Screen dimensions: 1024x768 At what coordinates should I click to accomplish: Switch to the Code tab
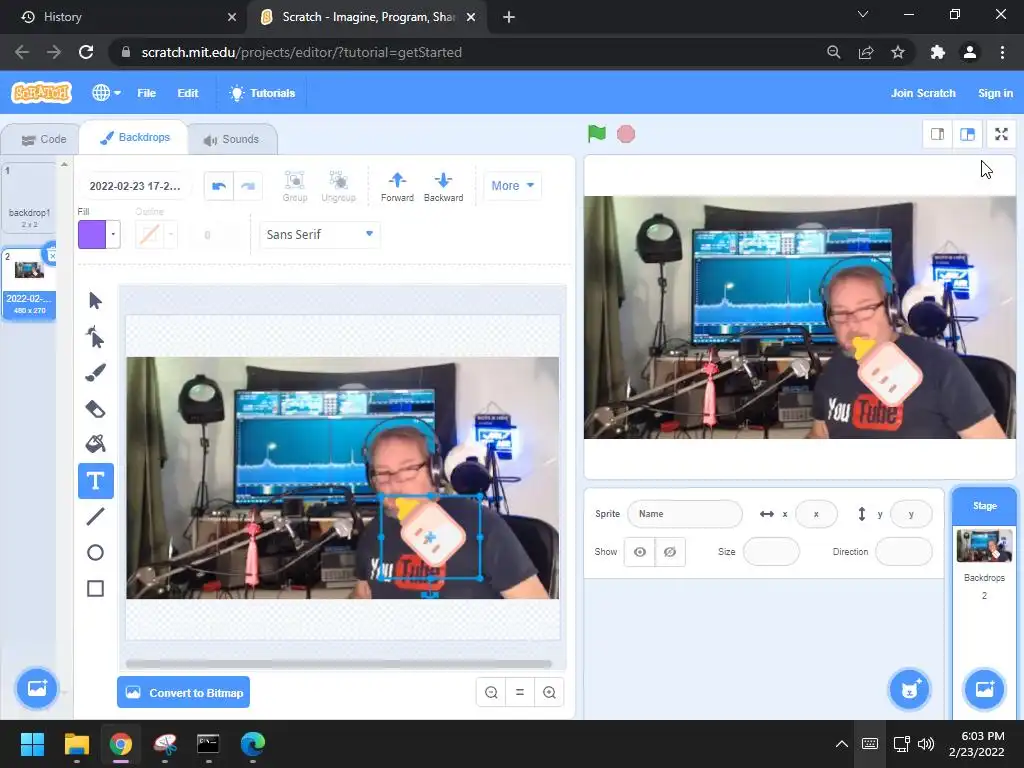click(43, 139)
